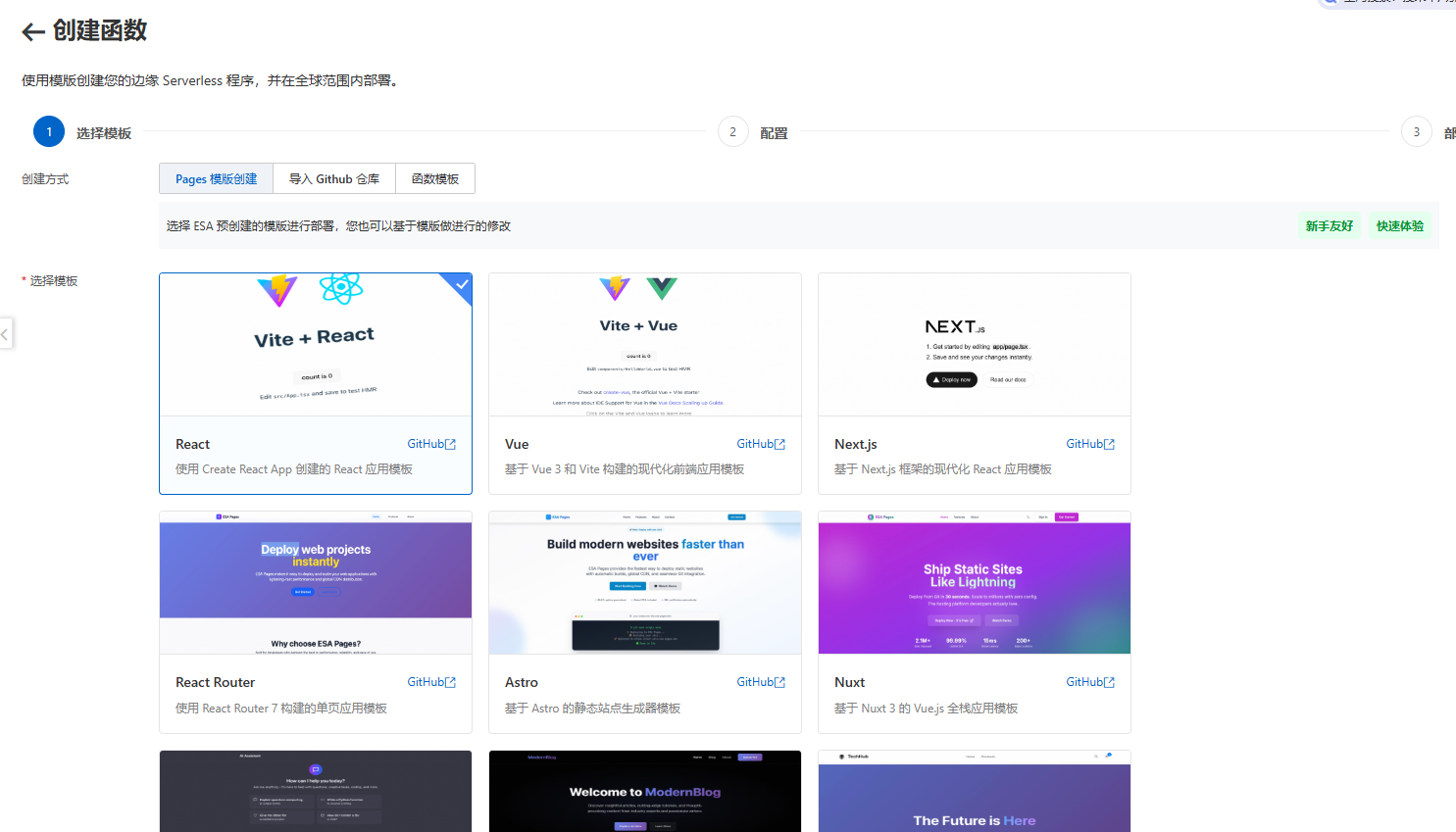Select the Vite + Vue template preview
This screenshot has width=1456, height=832.
644,345
